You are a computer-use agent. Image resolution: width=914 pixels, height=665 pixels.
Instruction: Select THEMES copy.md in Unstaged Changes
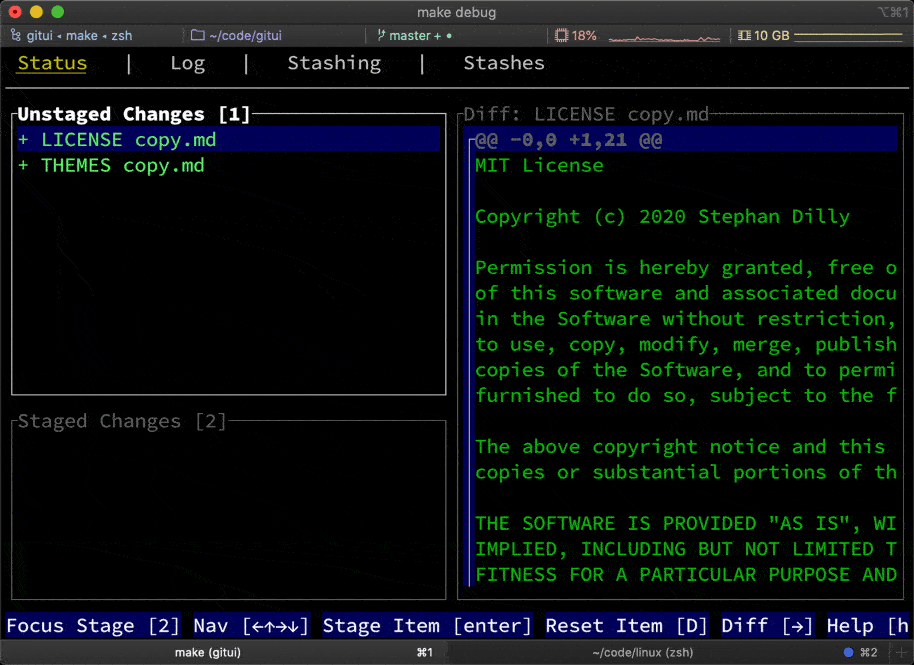(x=122, y=166)
